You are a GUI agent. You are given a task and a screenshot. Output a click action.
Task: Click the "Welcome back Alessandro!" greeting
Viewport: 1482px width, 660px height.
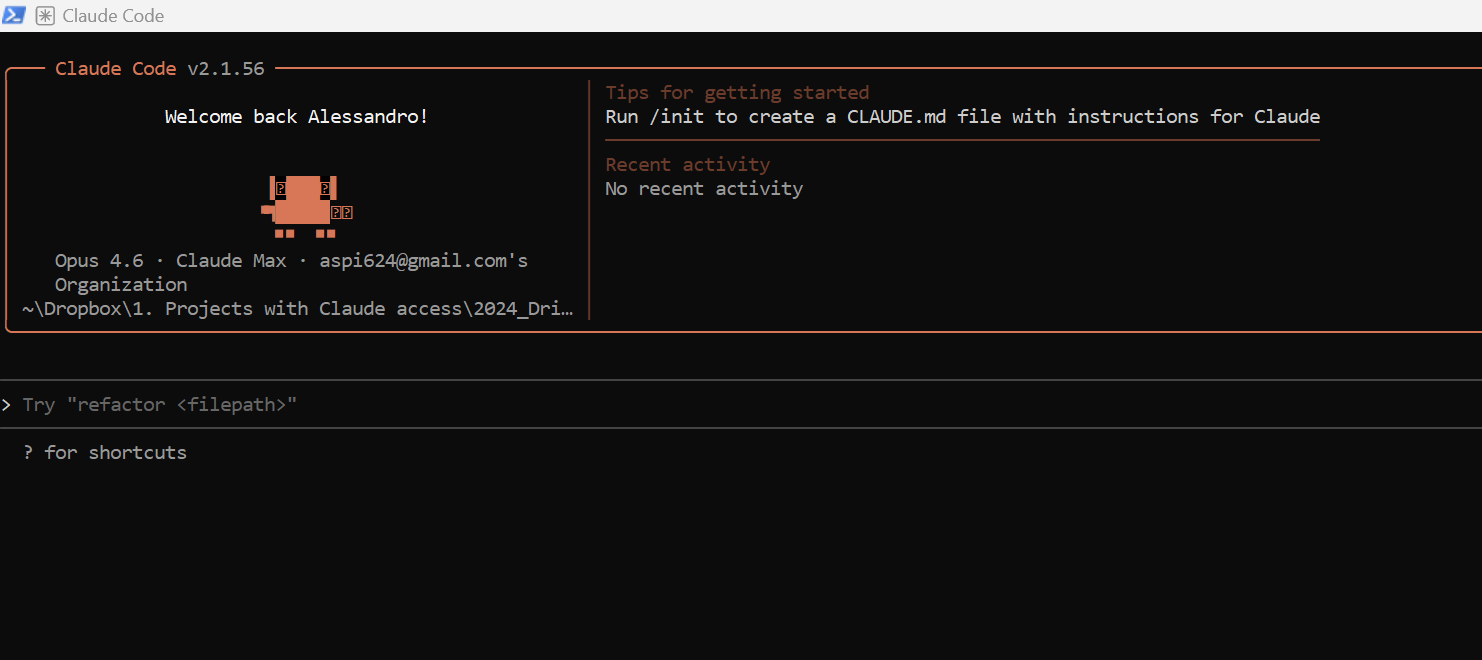click(x=296, y=116)
